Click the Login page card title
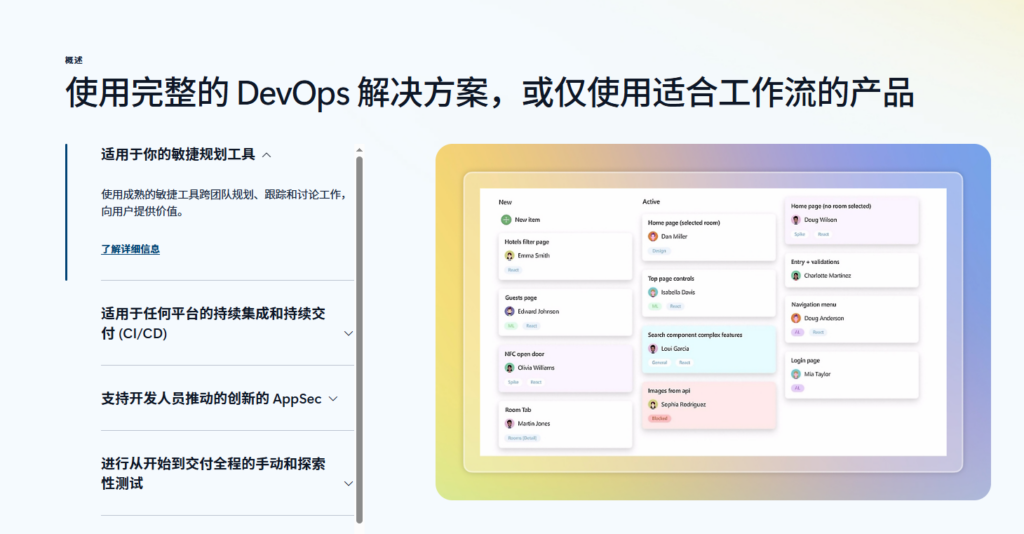Screen dimensions: 1024x534 805,360
